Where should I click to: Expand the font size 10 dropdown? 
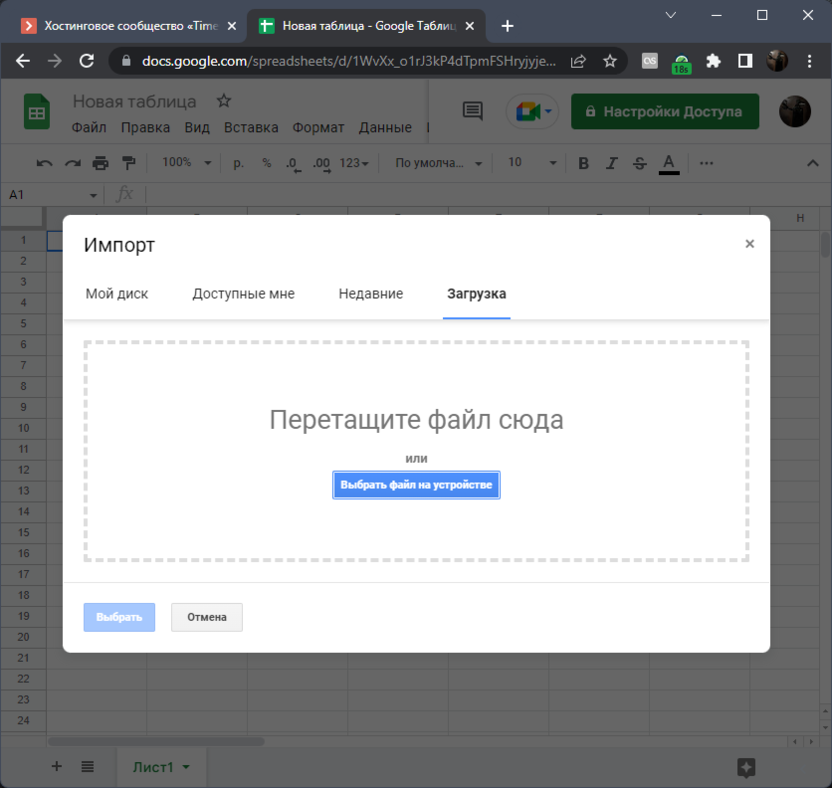click(x=552, y=163)
